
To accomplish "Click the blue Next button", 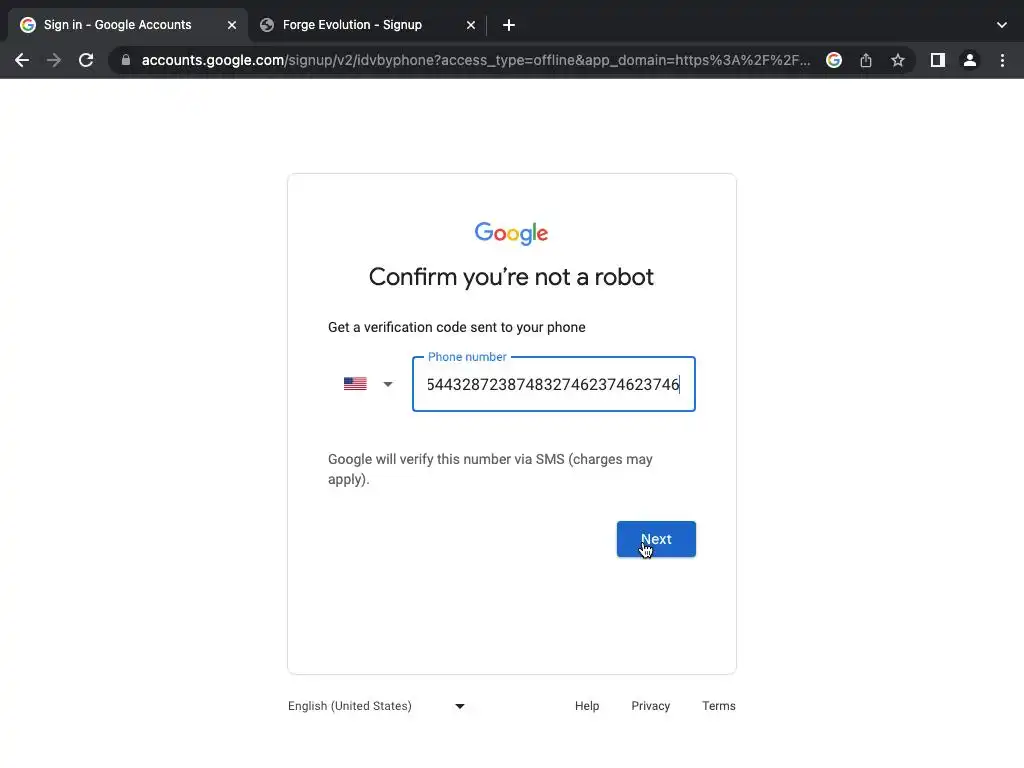I will 656,539.
